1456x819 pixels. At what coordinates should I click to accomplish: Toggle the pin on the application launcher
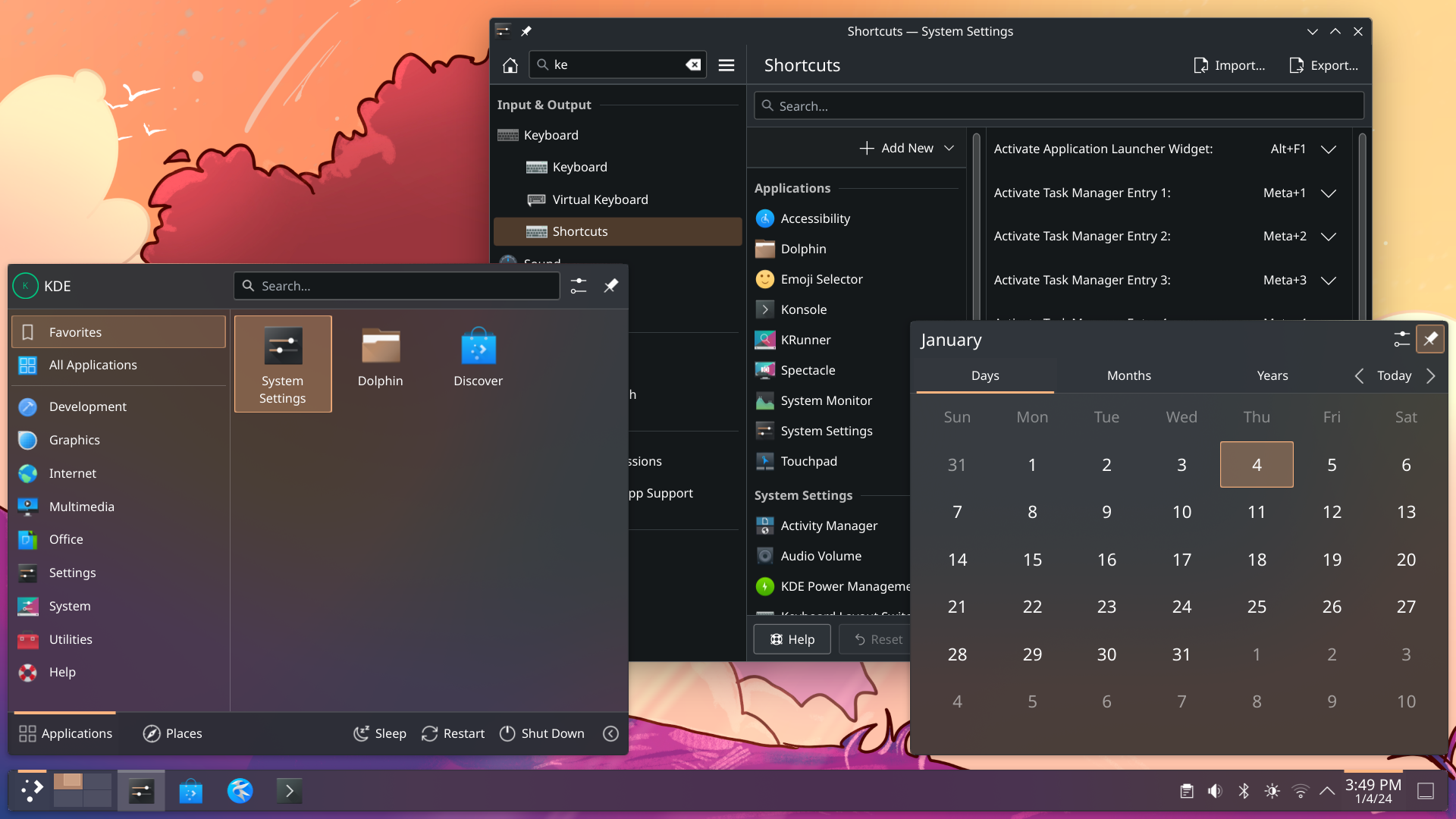(x=610, y=286)
